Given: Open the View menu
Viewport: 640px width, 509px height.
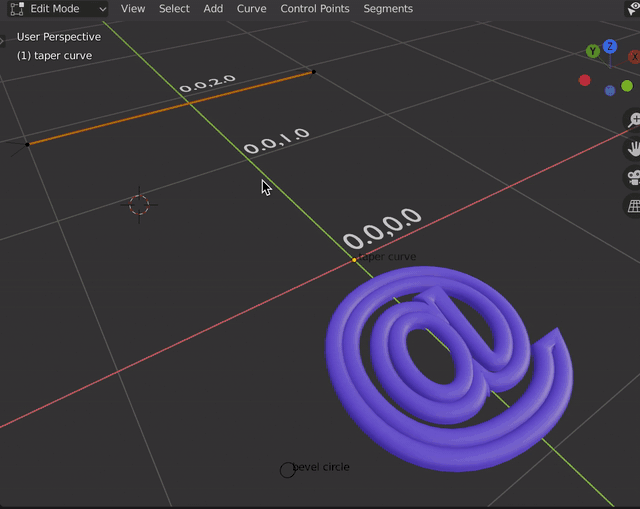Looking at the screenshot, I should [133, 9].
